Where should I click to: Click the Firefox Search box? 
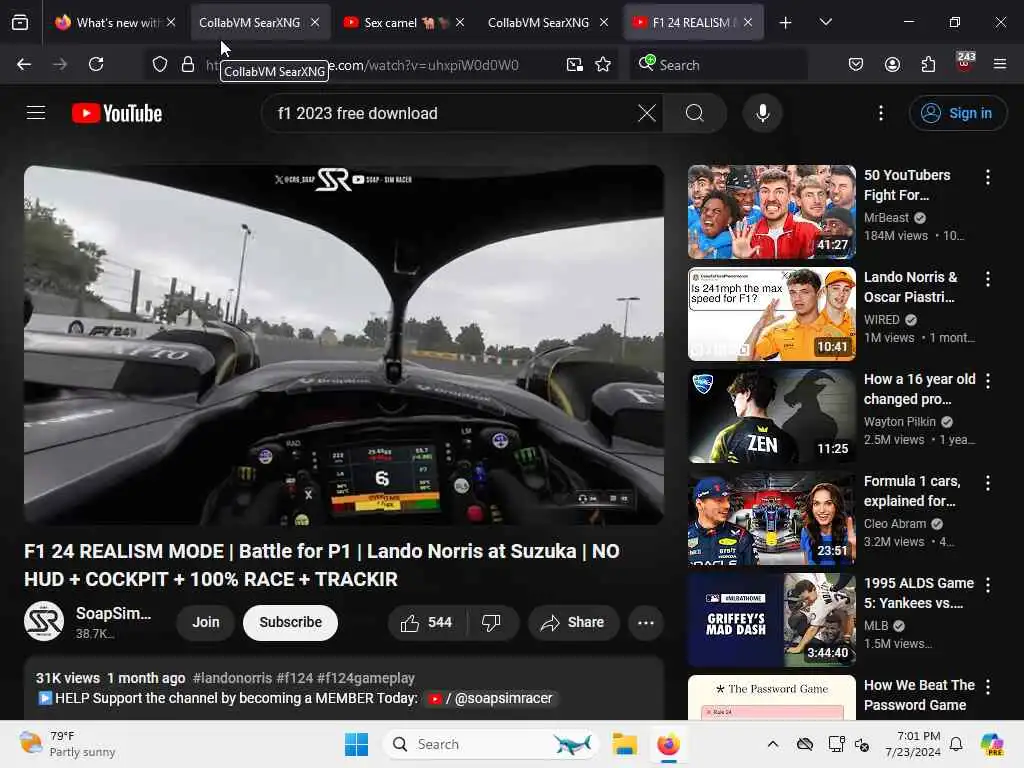point(718,65)
